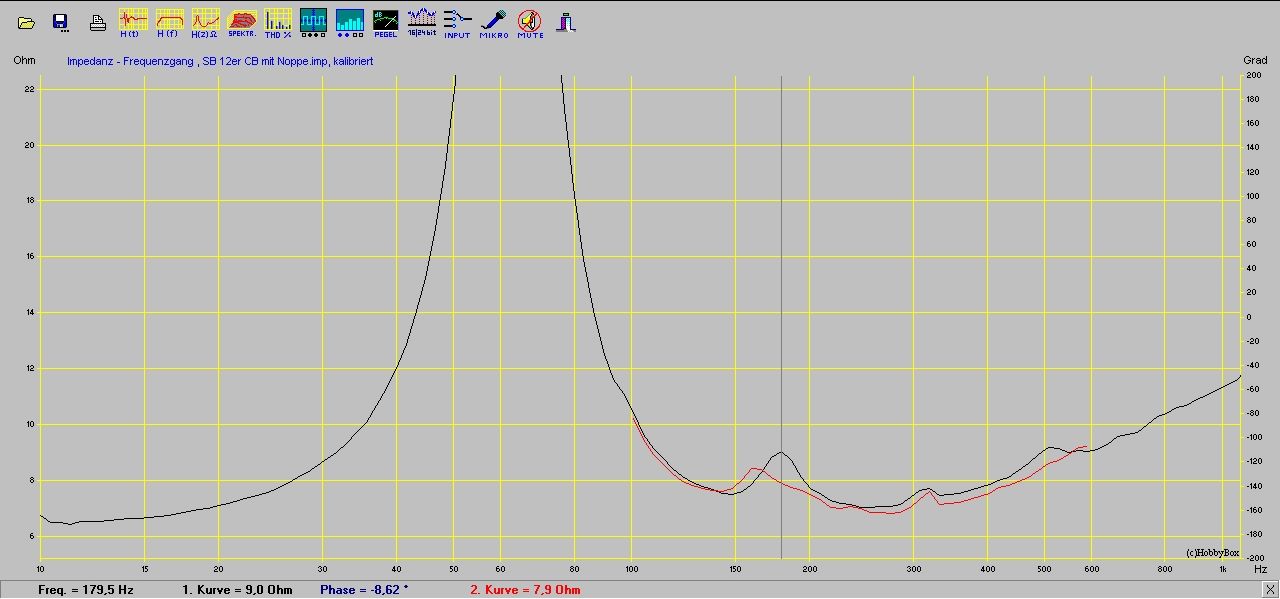Open the INPUT selector switch
The image size is (1280, 599).
457,22
